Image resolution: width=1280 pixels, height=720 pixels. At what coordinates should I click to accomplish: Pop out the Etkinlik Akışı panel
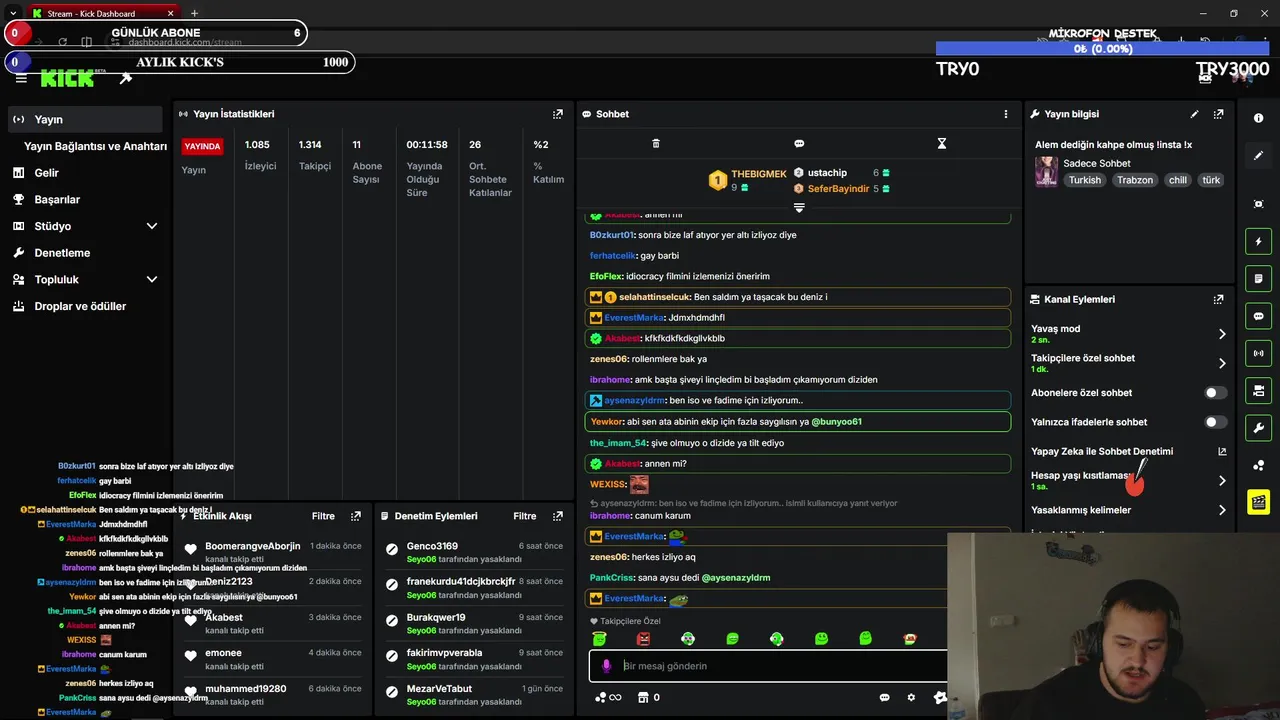coord(356,516)
